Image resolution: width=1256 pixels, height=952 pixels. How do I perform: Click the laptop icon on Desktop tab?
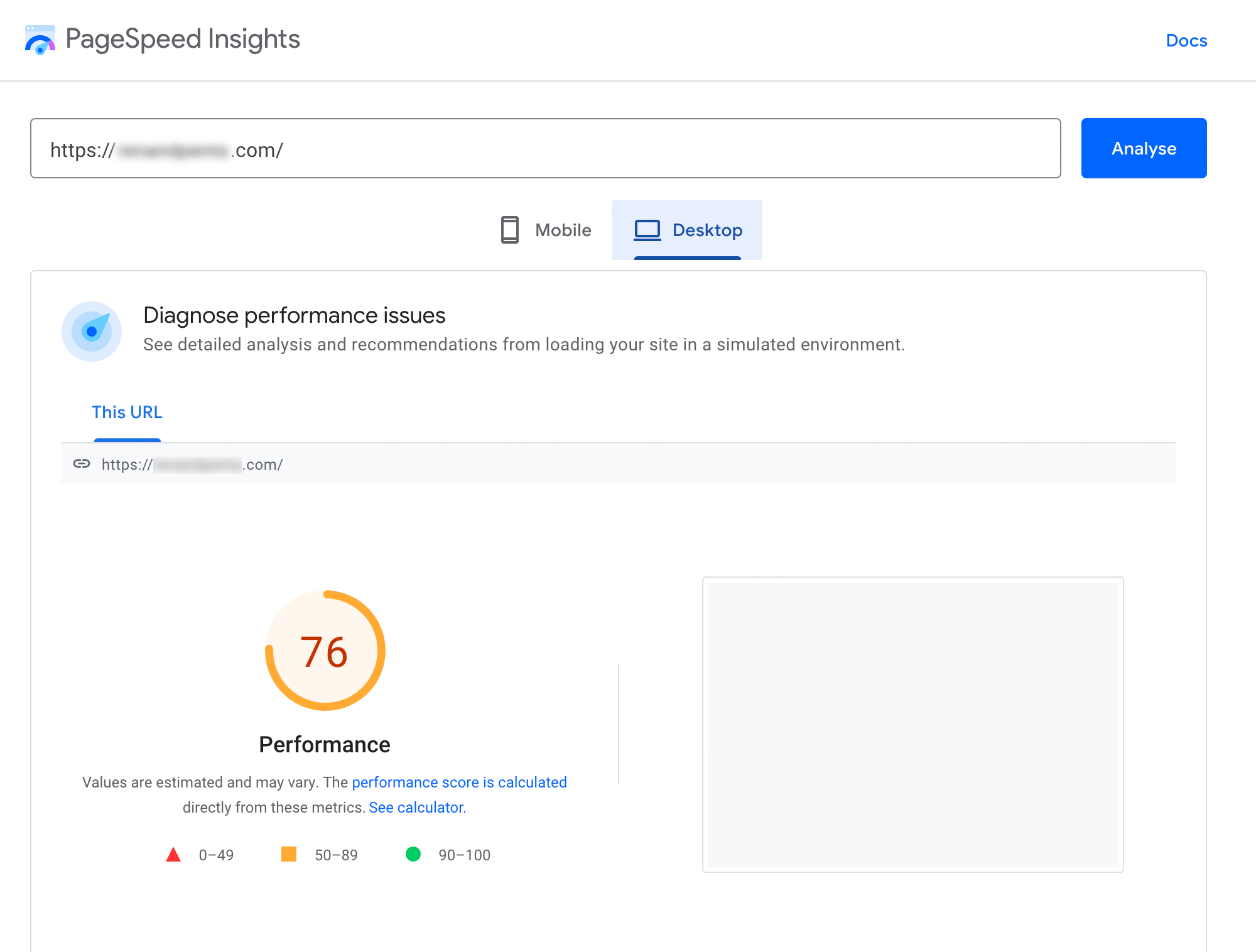pos(647,230)
